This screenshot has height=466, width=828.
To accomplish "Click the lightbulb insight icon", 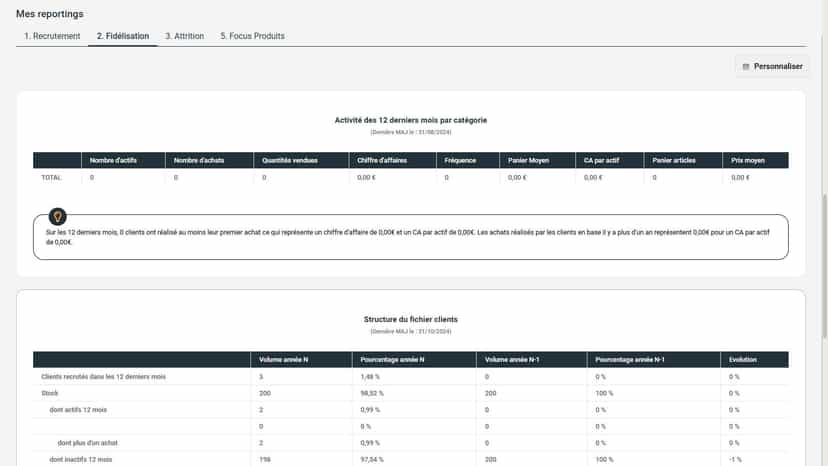I will (58, 216).
